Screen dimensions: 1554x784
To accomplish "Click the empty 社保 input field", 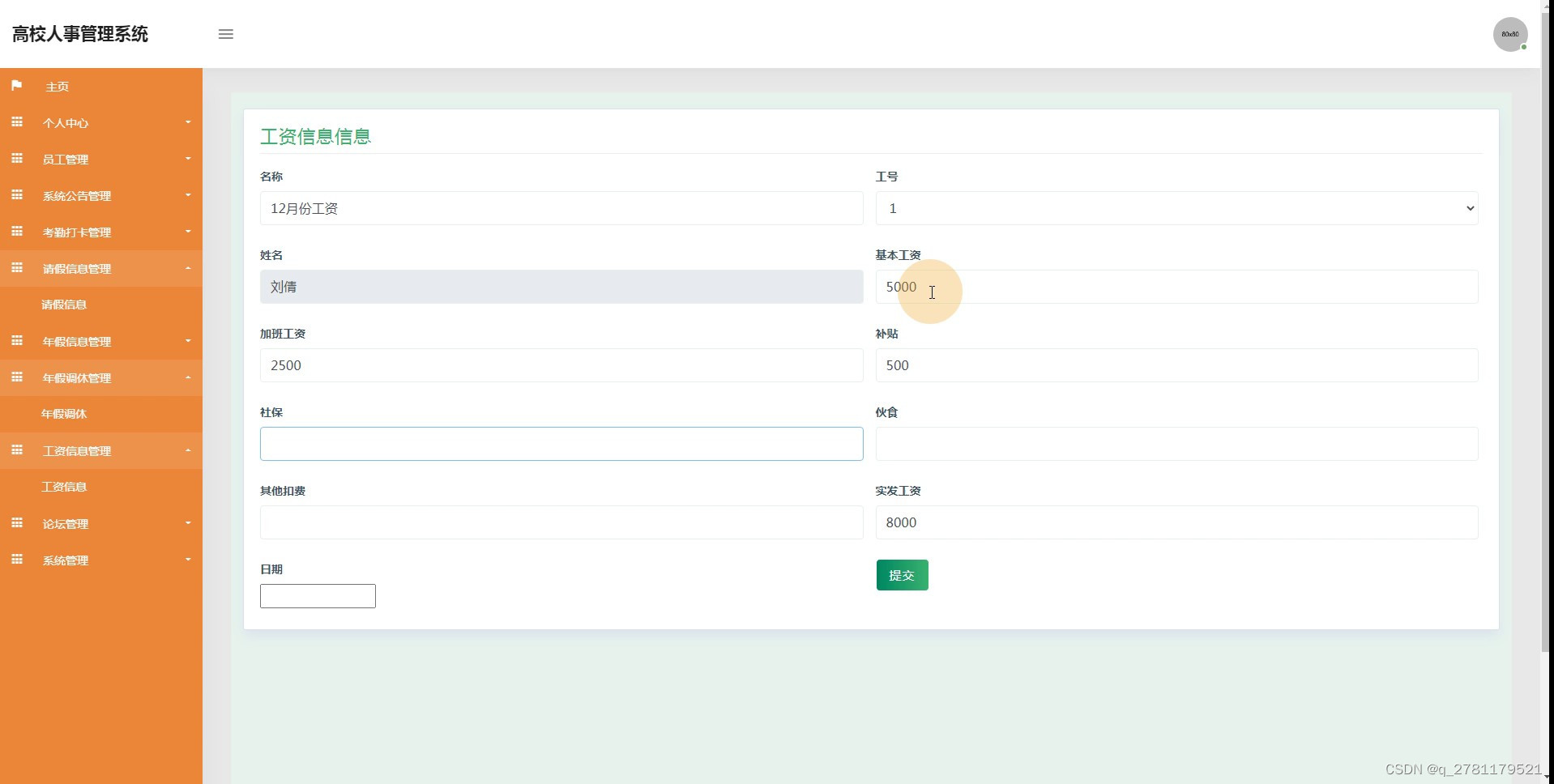I will (x=561, y=444).
